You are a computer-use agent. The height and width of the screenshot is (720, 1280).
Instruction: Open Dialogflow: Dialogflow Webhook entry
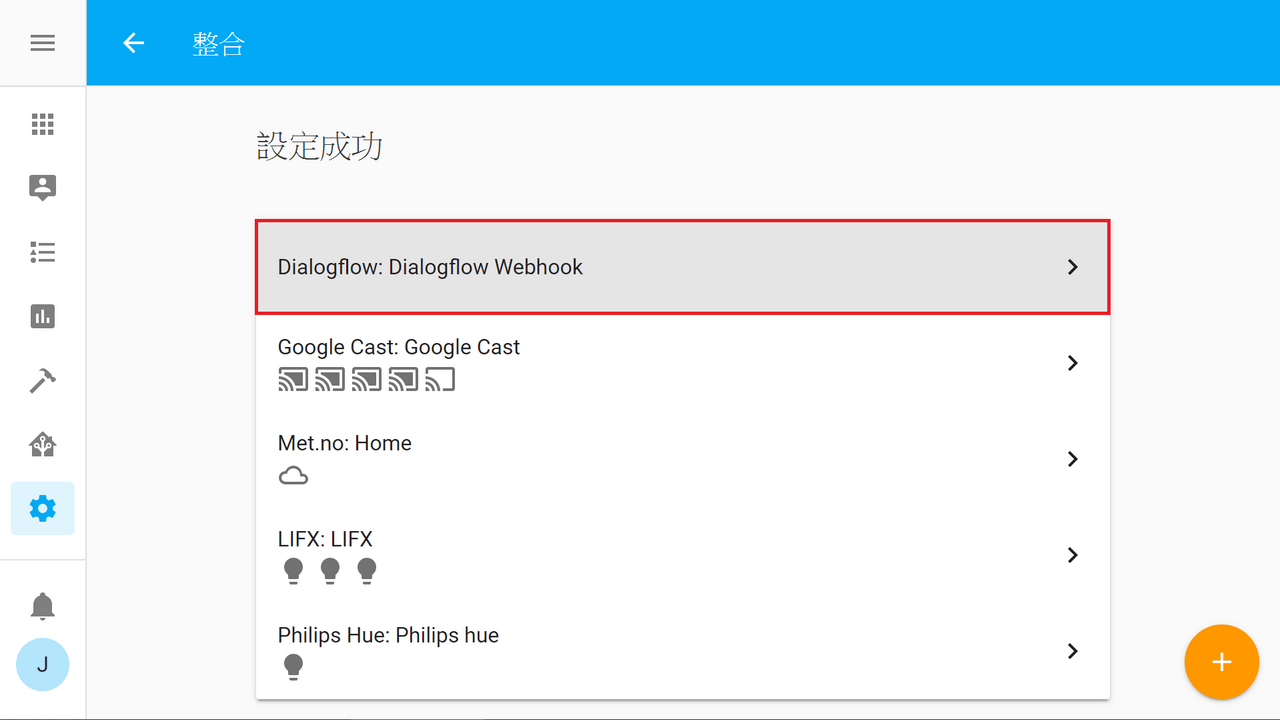tap(683, 267)
